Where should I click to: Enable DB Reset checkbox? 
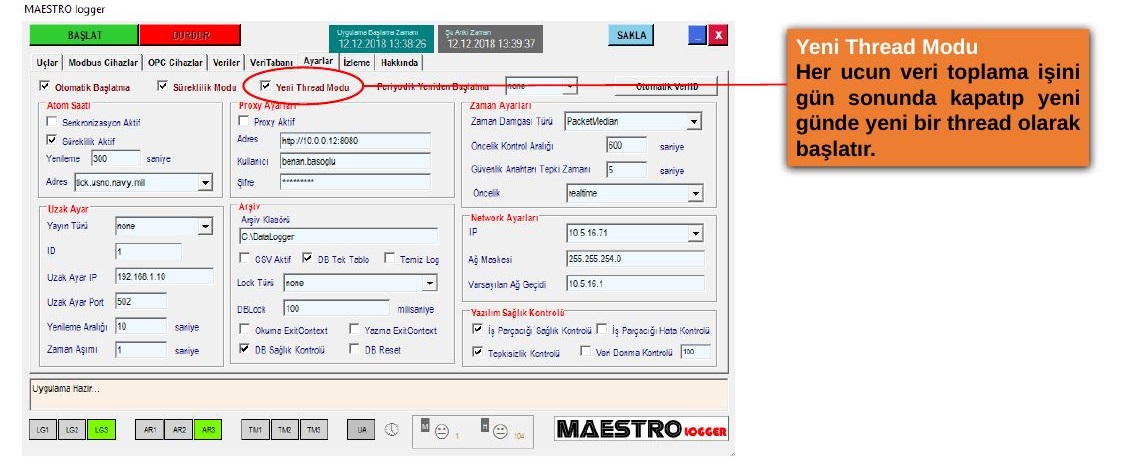(354, 349)
